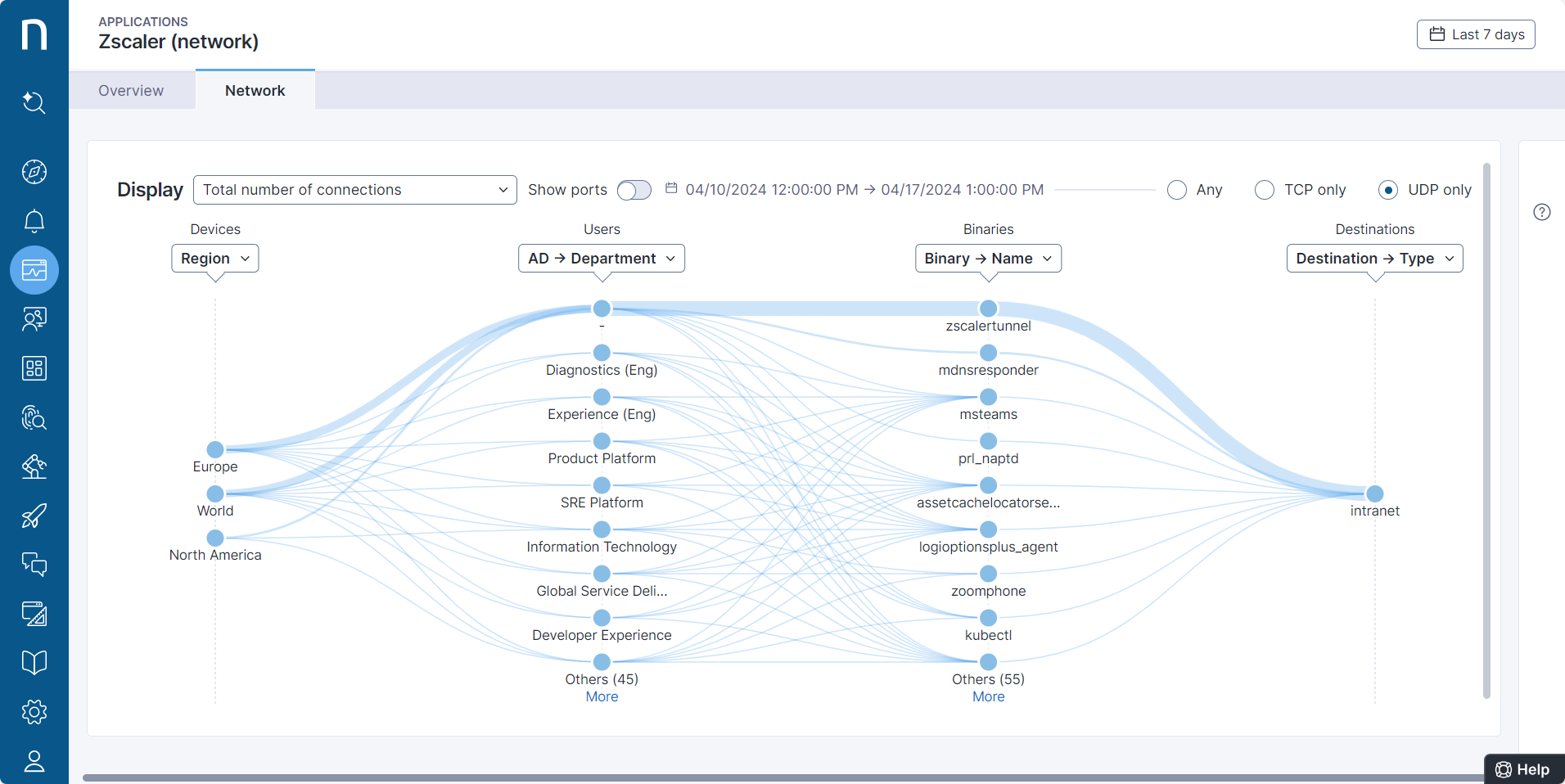The image size is (1565, 784).
Task: Select the Network tab
Action: point(255,90)
